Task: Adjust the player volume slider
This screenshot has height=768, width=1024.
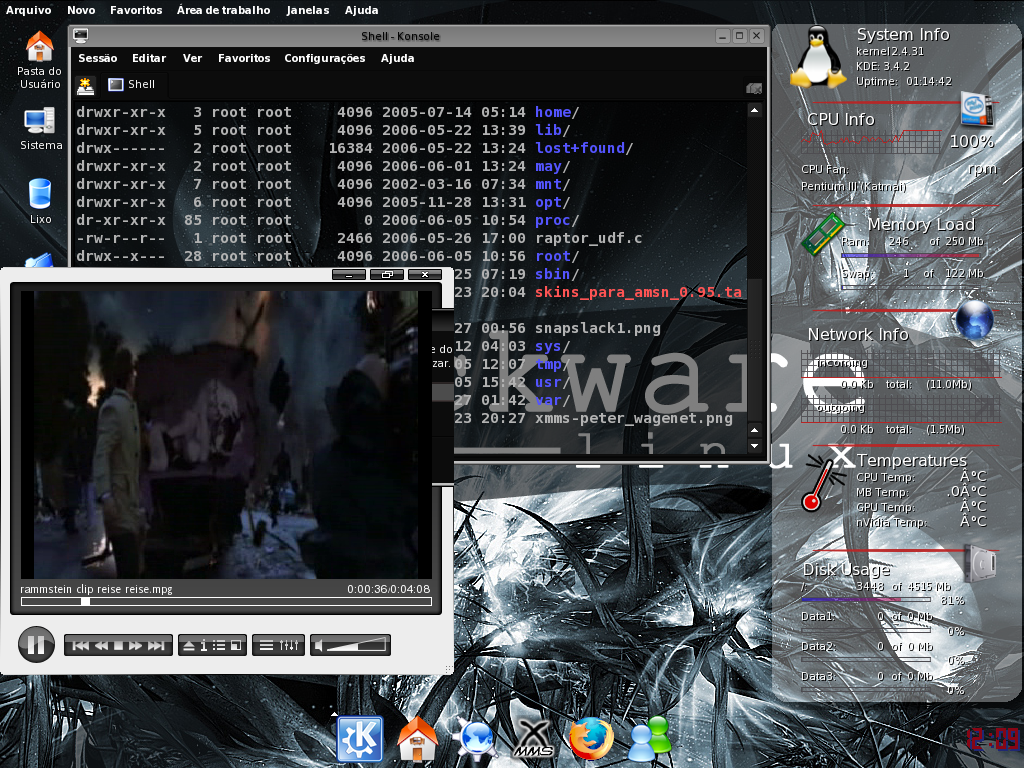Action: click(357, 646)
